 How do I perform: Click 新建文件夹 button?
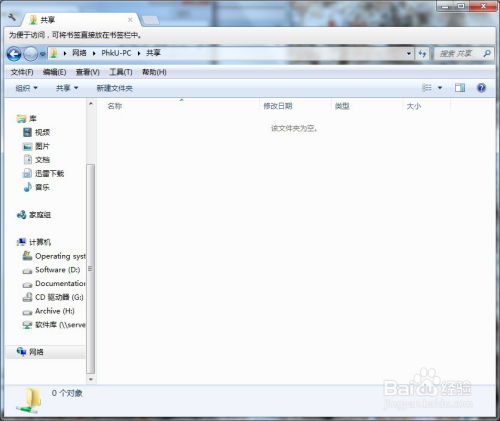pyautogui.click(x=114, y=88)
